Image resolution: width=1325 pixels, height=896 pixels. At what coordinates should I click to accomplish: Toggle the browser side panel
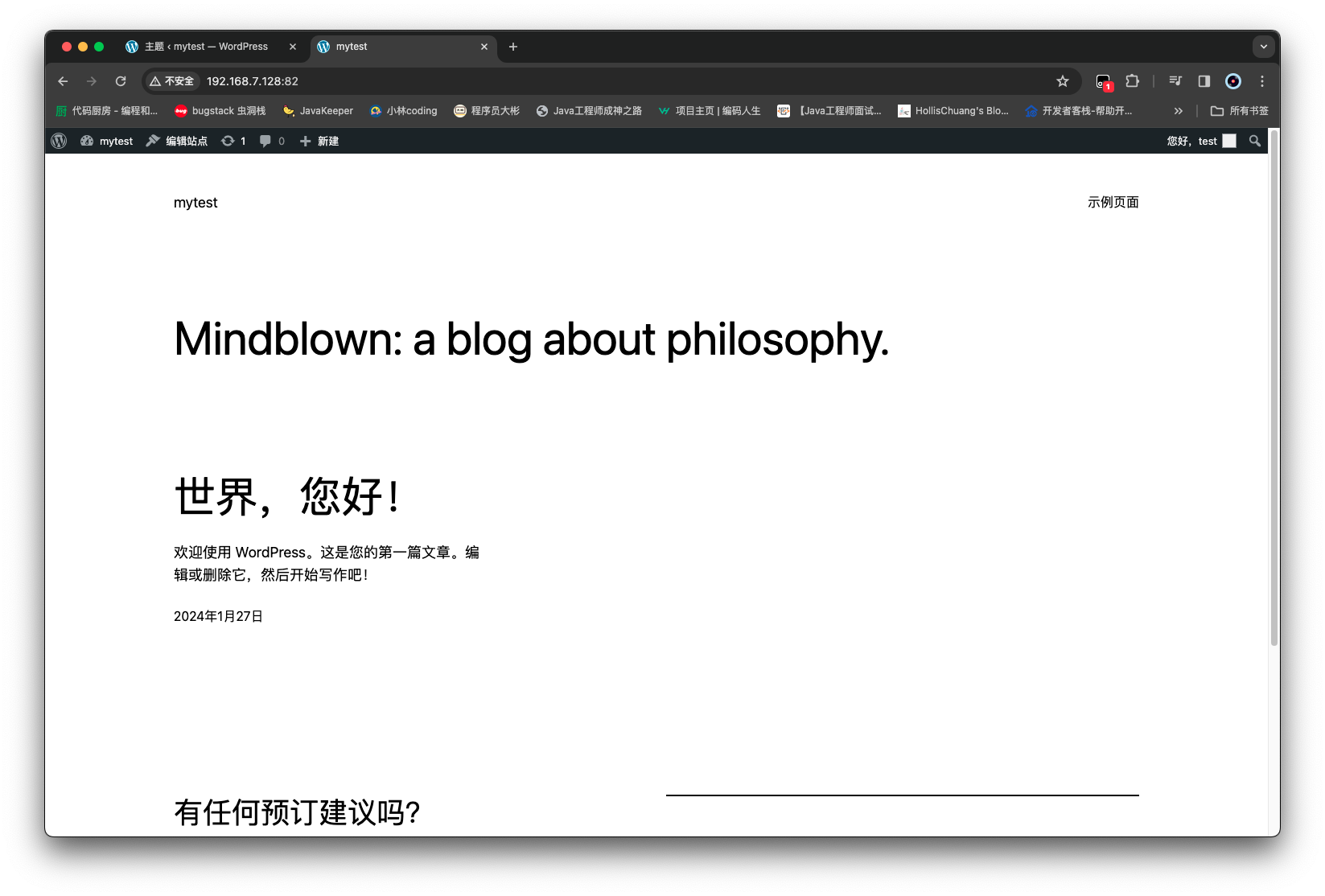pos(1204,81)
